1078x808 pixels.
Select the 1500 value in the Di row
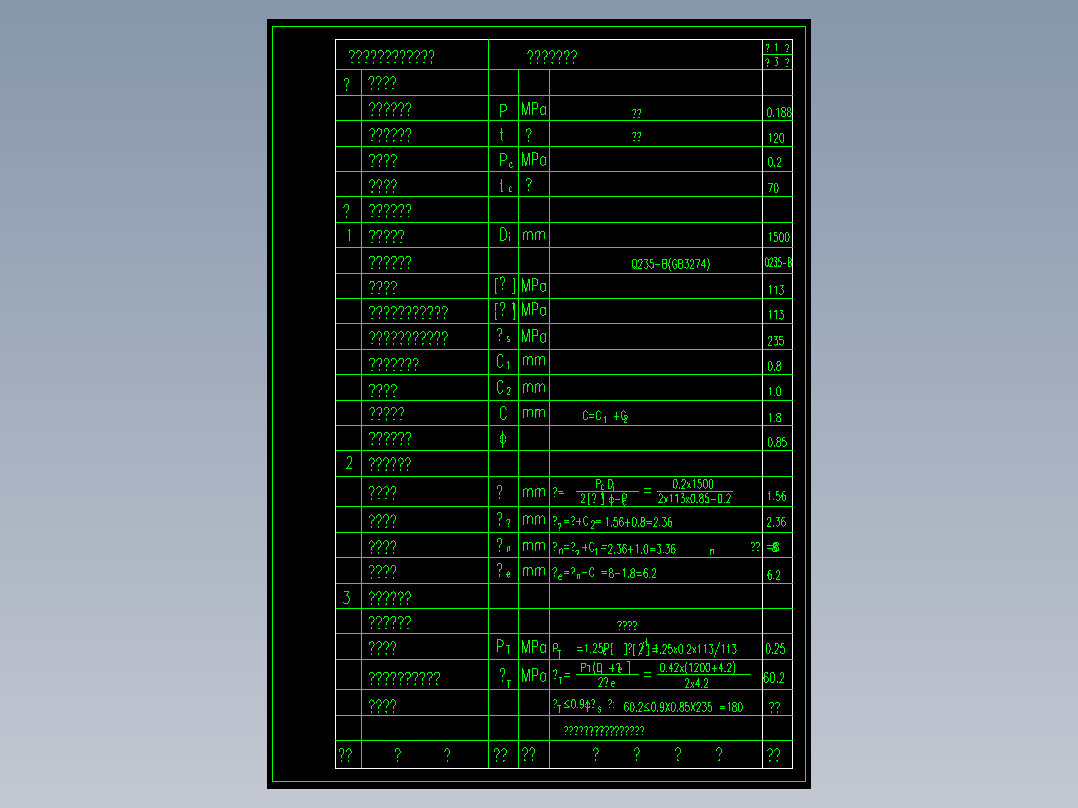(x=778, y=237)
